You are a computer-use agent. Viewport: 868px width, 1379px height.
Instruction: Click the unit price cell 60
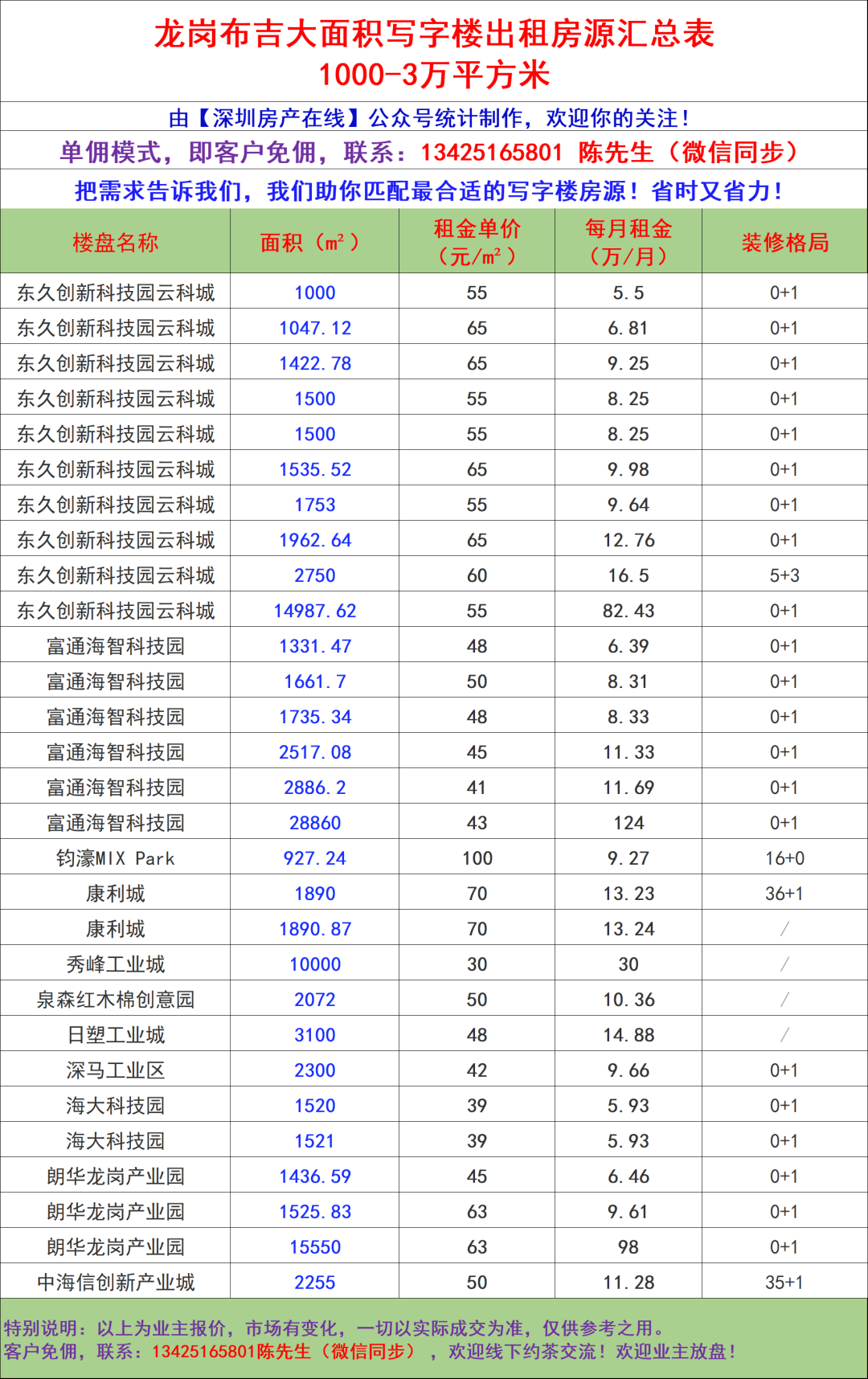pos(477,575)
